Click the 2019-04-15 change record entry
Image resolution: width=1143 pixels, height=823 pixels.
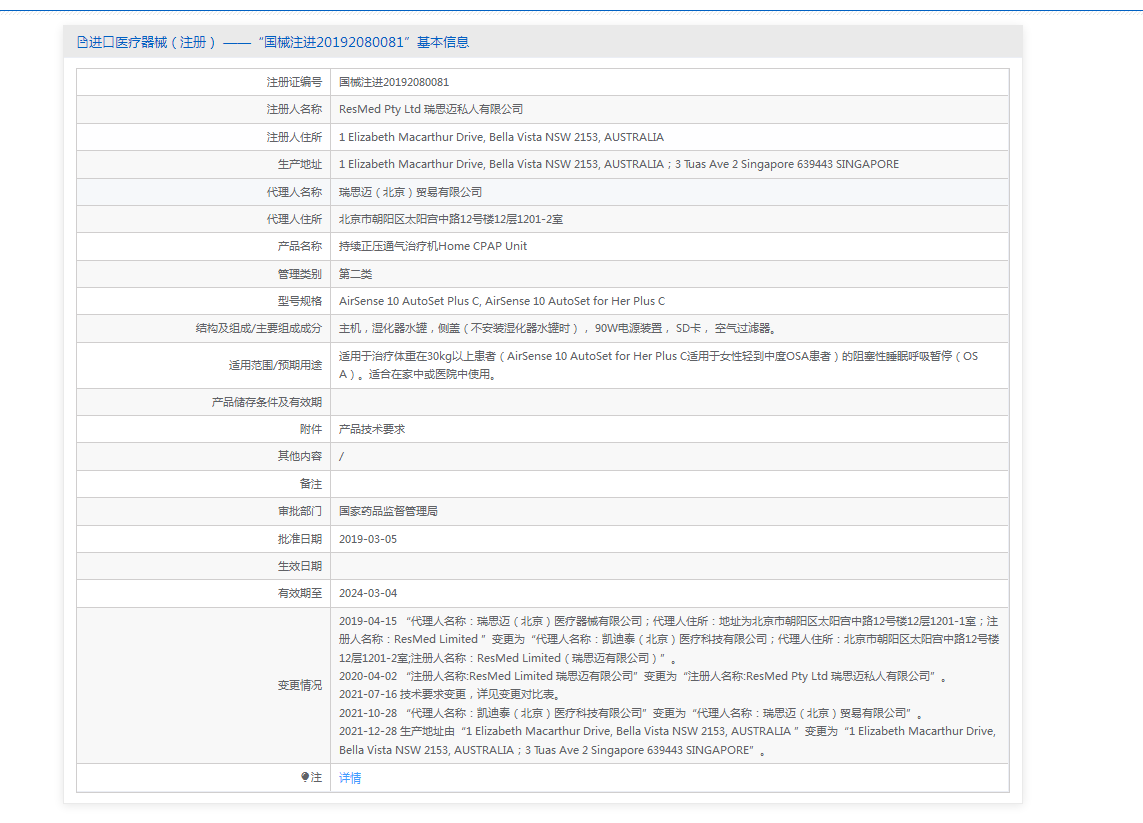(669, 639)
